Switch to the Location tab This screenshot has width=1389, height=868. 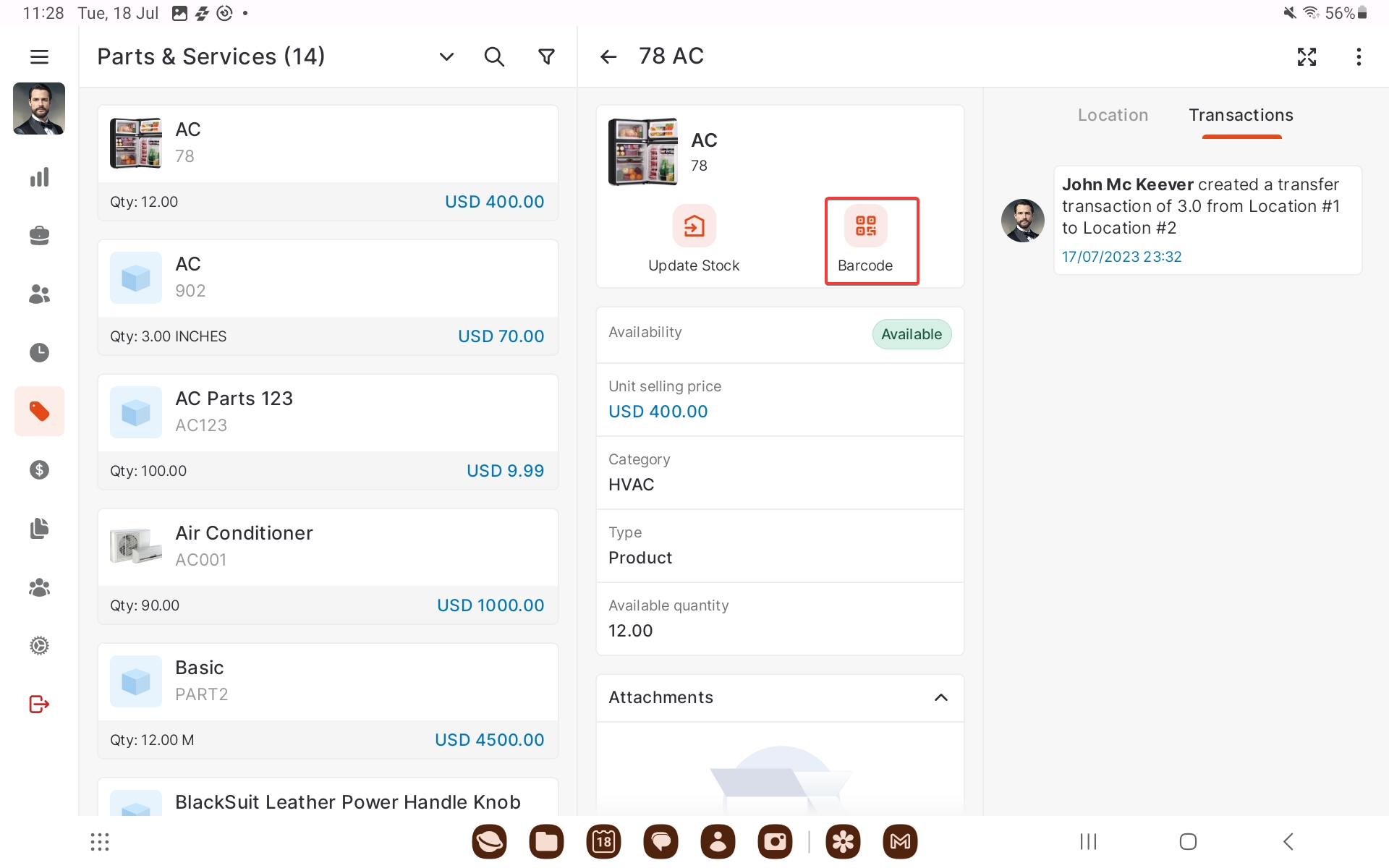click(1113, 115)
